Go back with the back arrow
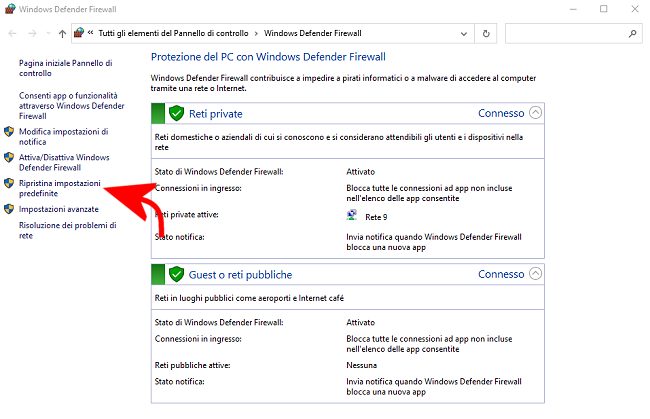This screenshot has width=650, height=419. pyautogui.click(x=12, y=34)
